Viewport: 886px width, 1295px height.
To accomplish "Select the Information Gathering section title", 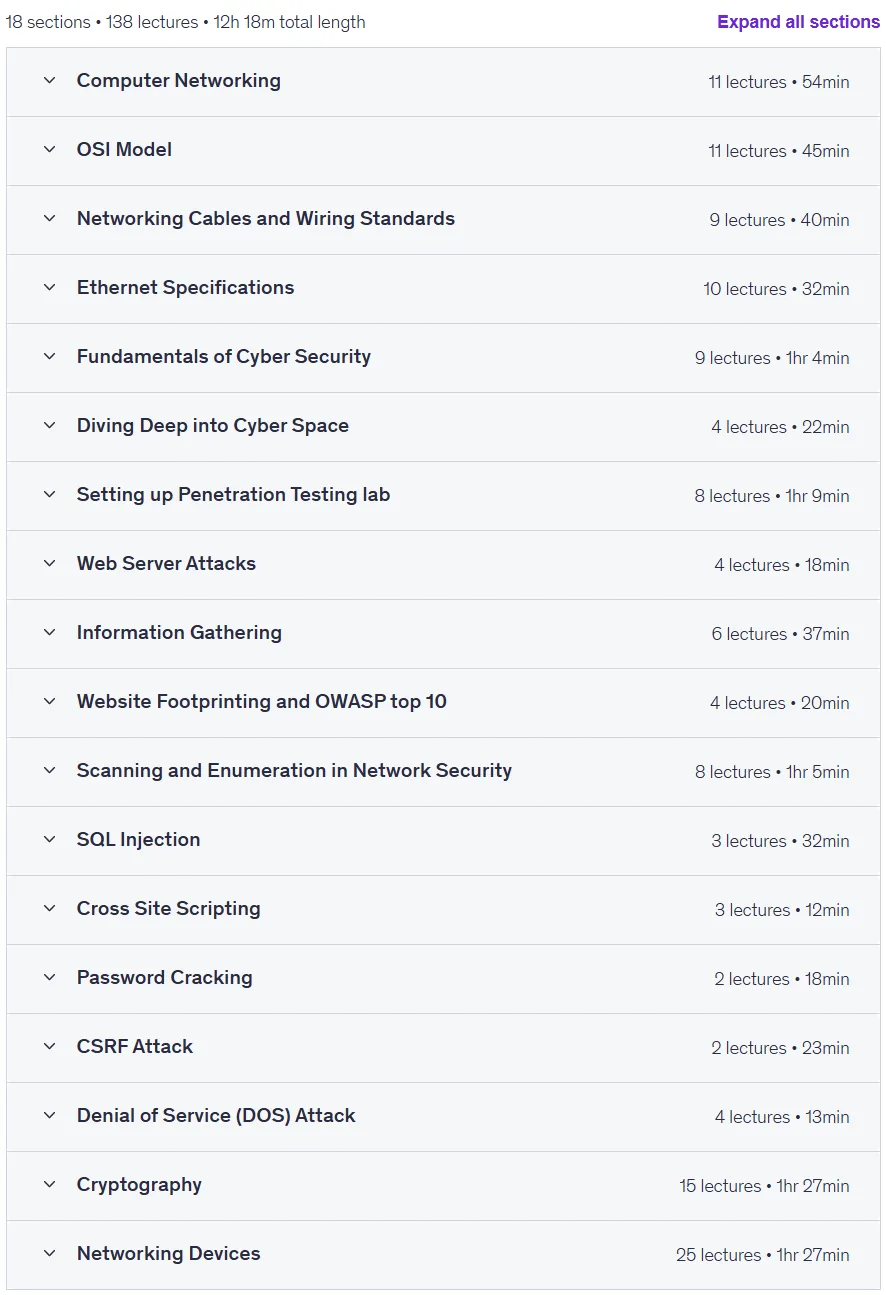I will [179, 633].
